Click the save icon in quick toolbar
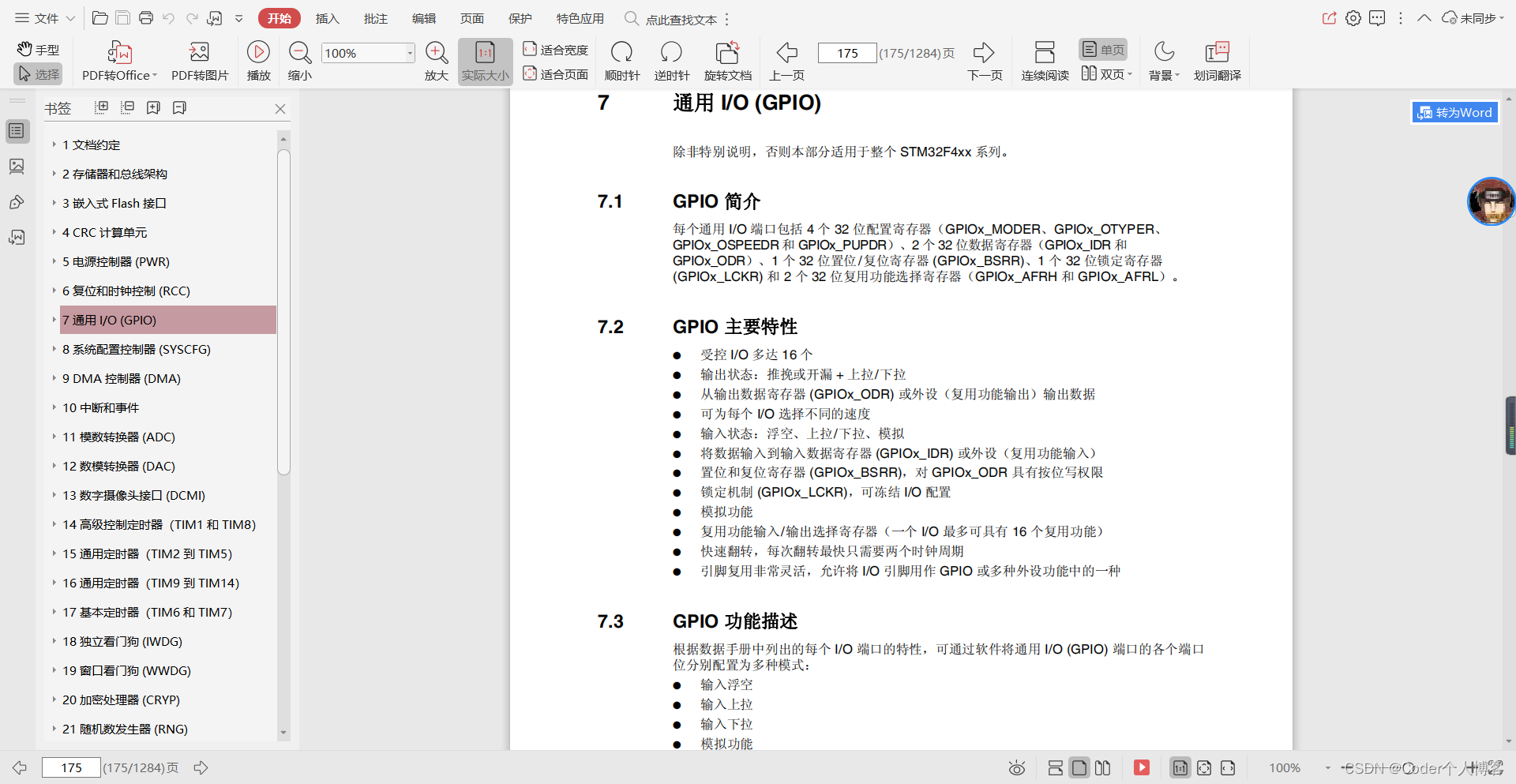The width and height of the screenshot is (1516, 784). 122,18
